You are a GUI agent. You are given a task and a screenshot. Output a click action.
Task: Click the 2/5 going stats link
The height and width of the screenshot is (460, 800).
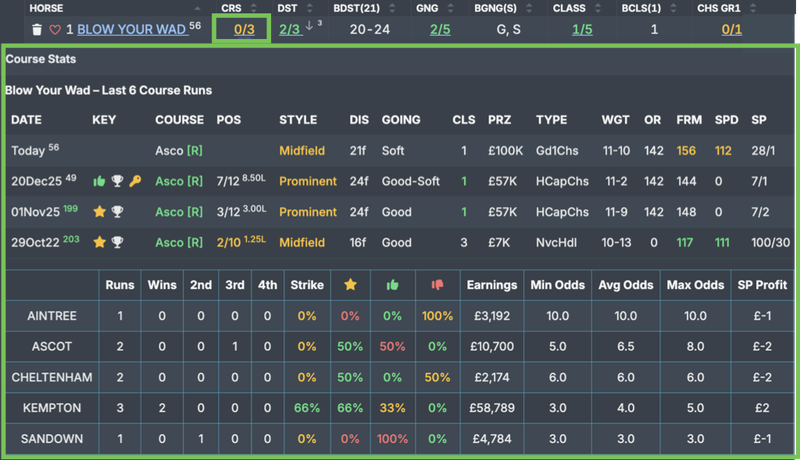440,30
